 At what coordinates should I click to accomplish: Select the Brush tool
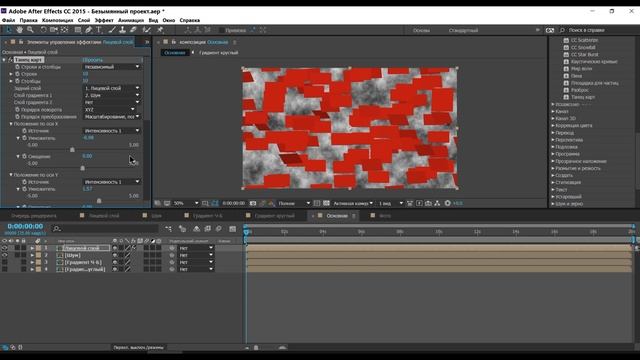[x=112, y=30]
